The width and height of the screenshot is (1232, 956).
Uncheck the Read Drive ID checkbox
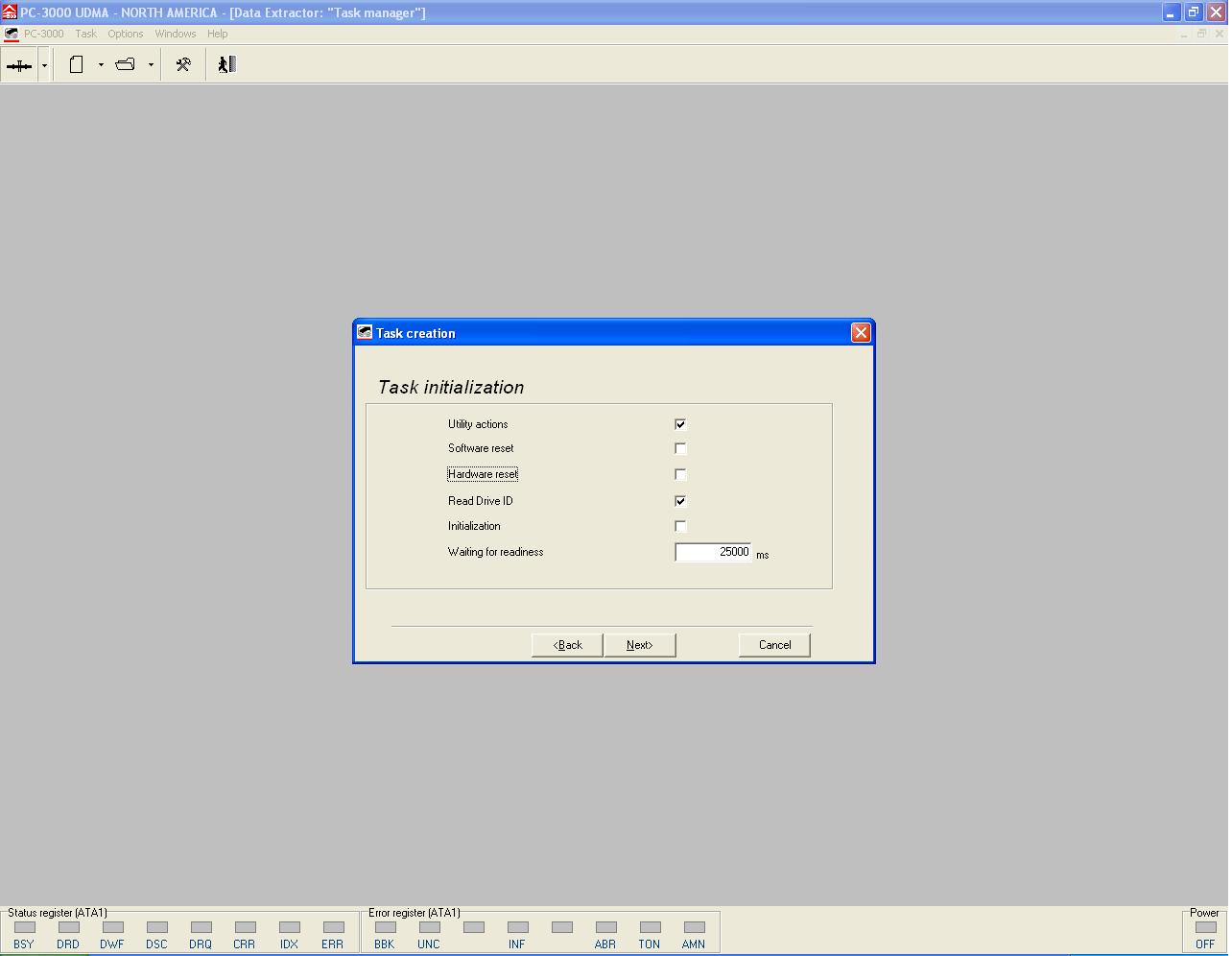680,501
